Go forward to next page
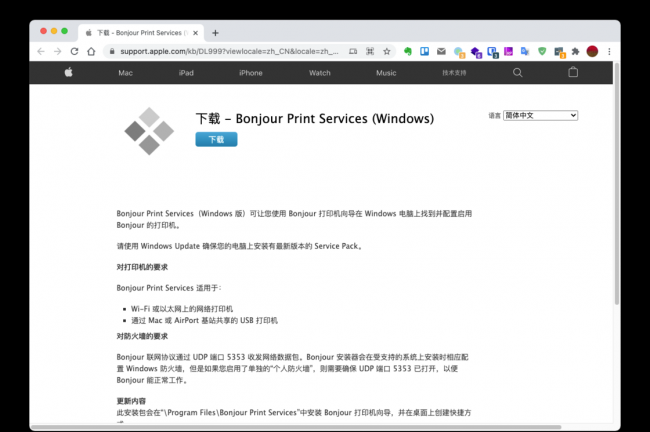Image resolution: width=650 pixels, height=432 pixels. tap(58, 51)
